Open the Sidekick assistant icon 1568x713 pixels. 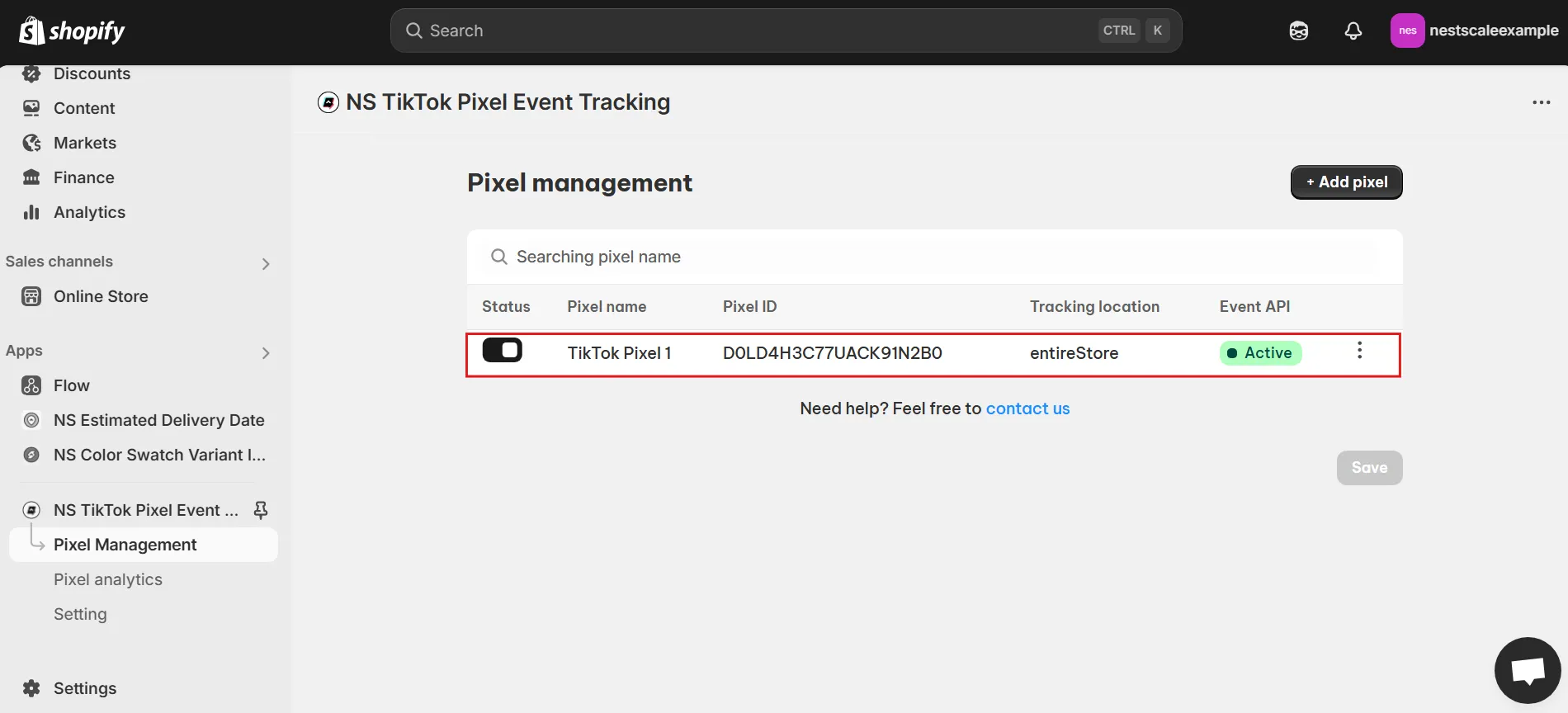(1298, 31)
